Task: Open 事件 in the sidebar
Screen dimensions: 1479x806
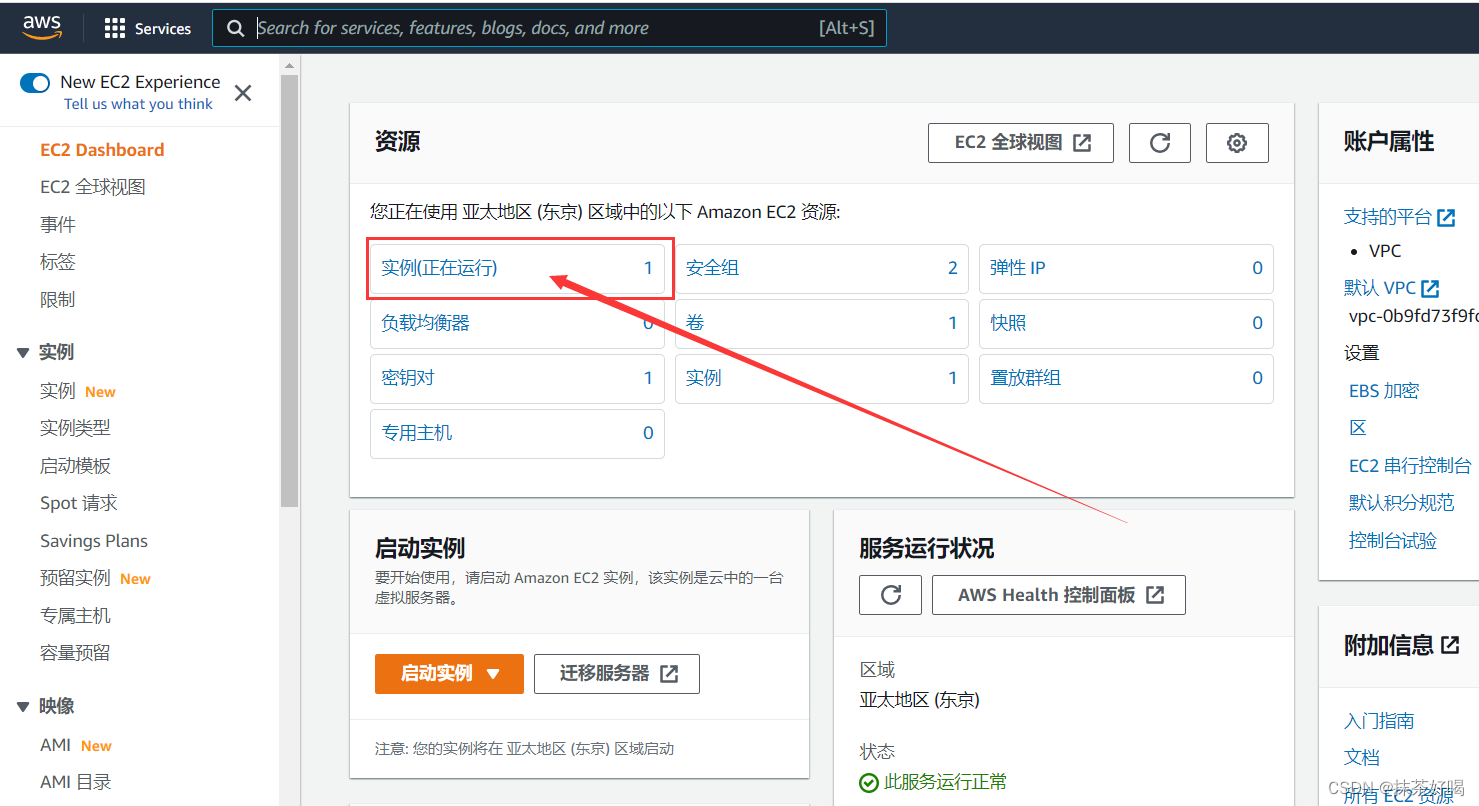Action: coord(58,225)
